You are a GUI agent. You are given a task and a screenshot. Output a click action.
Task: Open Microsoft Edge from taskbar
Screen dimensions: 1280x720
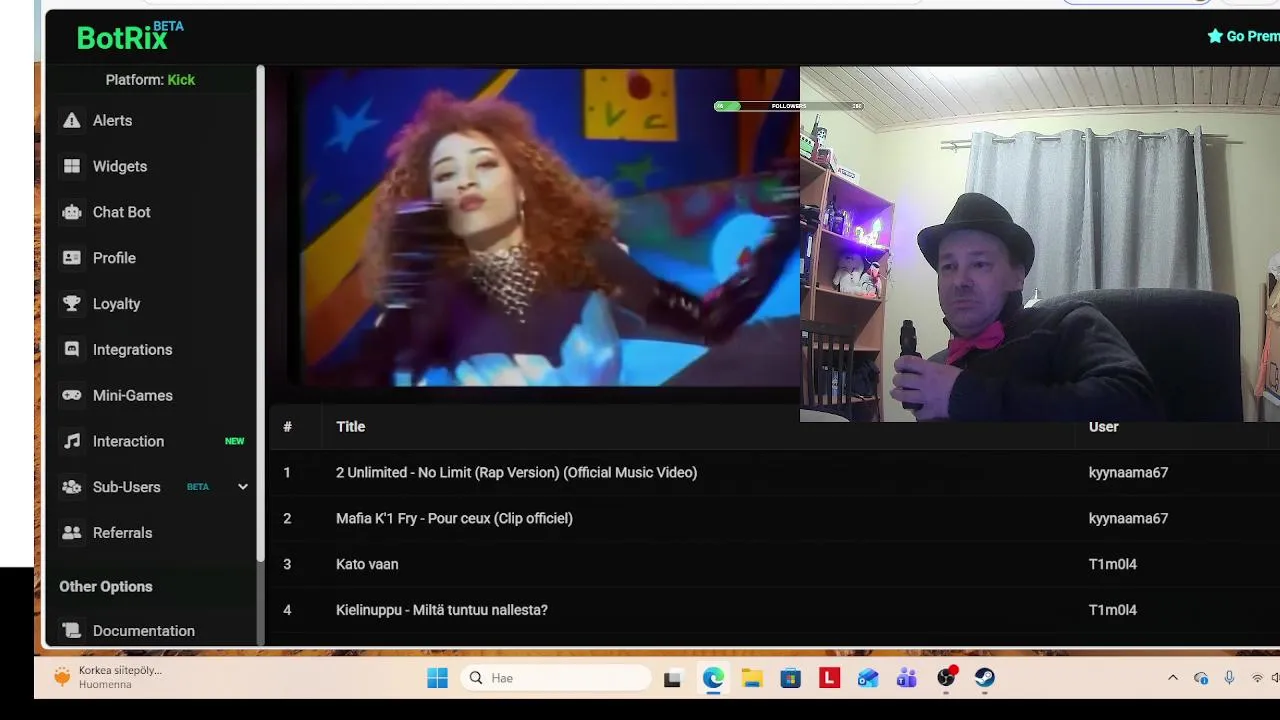pyautogui.click(x=713, y=678)
